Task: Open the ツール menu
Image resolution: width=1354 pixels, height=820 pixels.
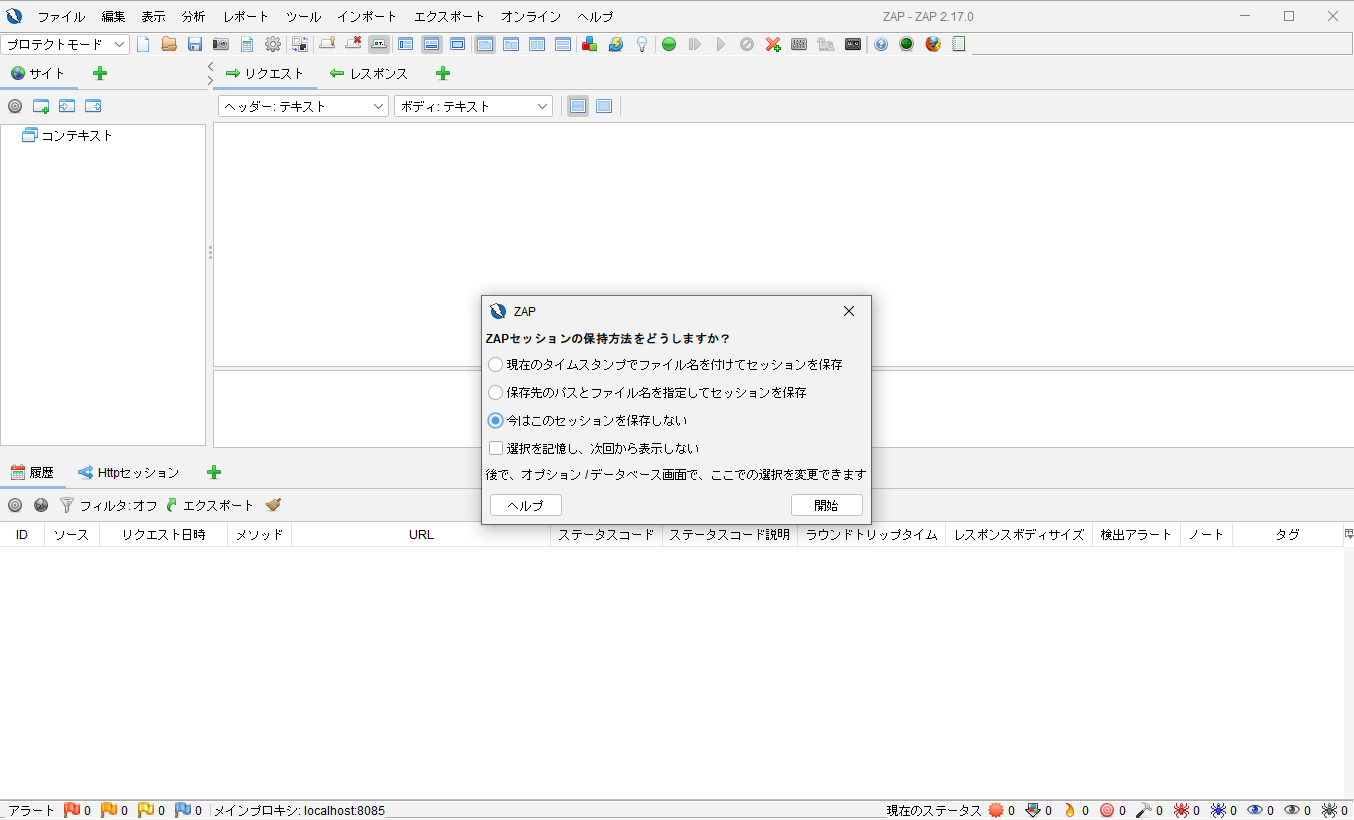Action: [x=303, y=17]
